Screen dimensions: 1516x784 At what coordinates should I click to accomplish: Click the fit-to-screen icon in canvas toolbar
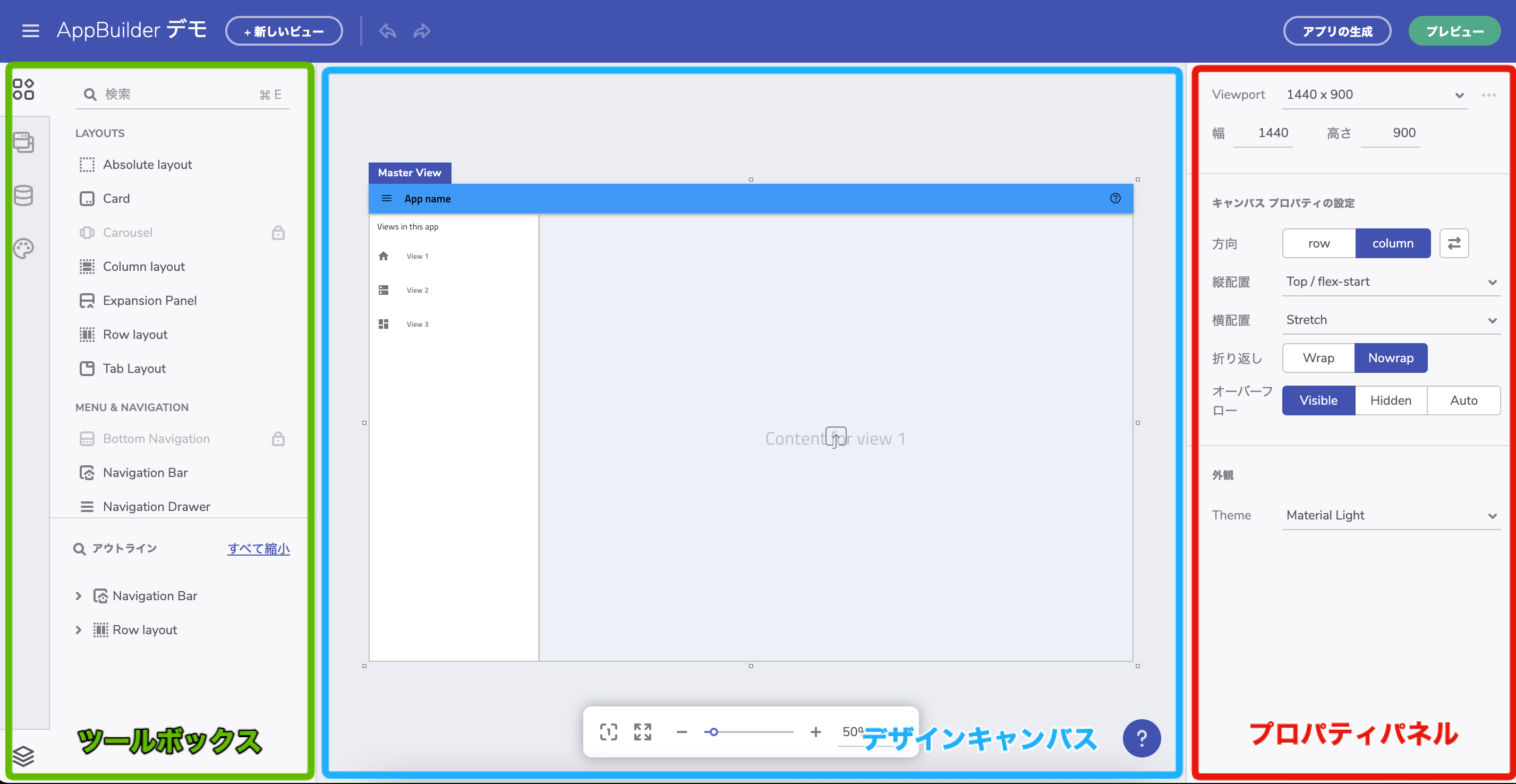click(x=643, y=731)
